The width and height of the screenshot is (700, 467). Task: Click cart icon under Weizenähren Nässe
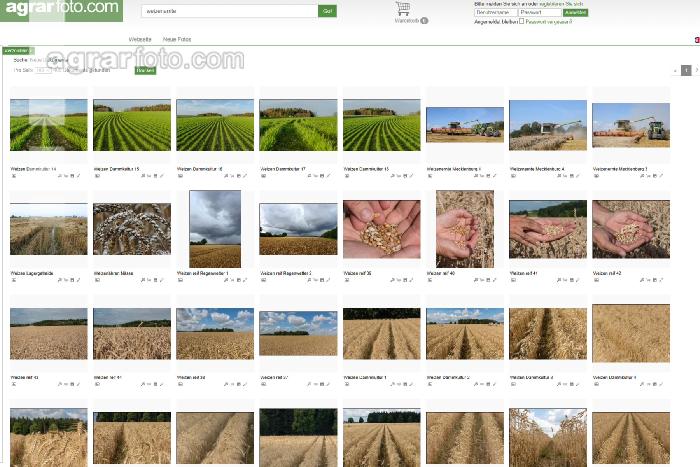pyautogui.click(x=149, y=280)
